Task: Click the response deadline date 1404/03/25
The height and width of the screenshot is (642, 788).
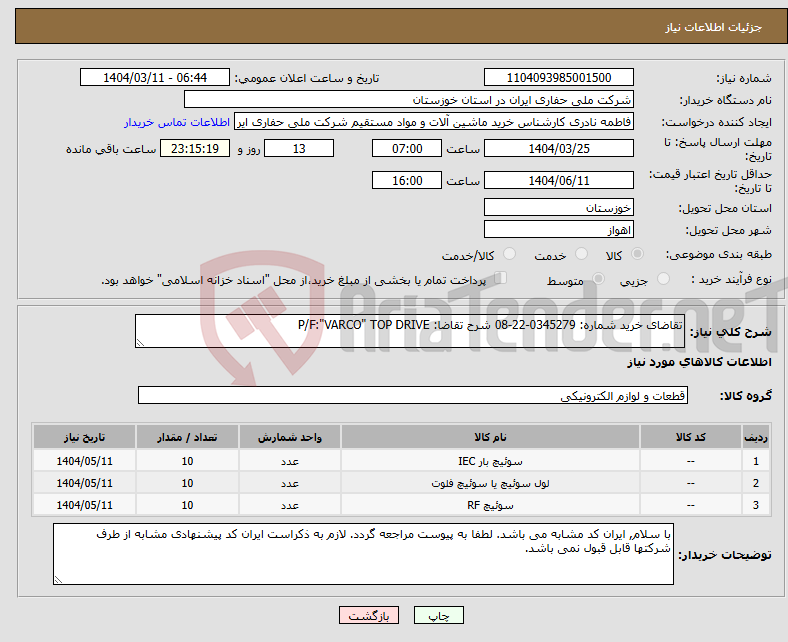Action: pos(558,148)
